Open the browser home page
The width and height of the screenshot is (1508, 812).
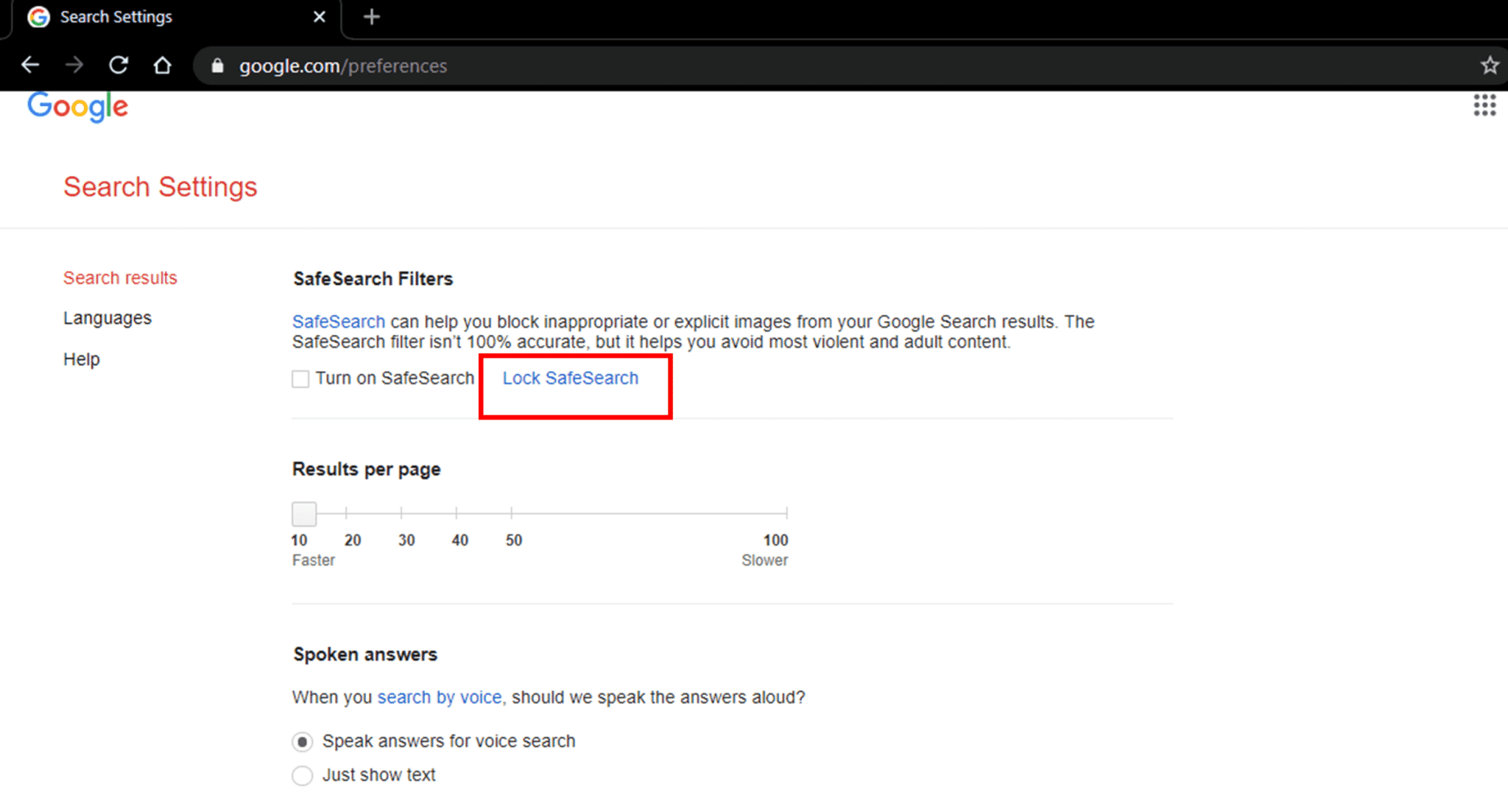pyautogui.click(x=162, y=66)
